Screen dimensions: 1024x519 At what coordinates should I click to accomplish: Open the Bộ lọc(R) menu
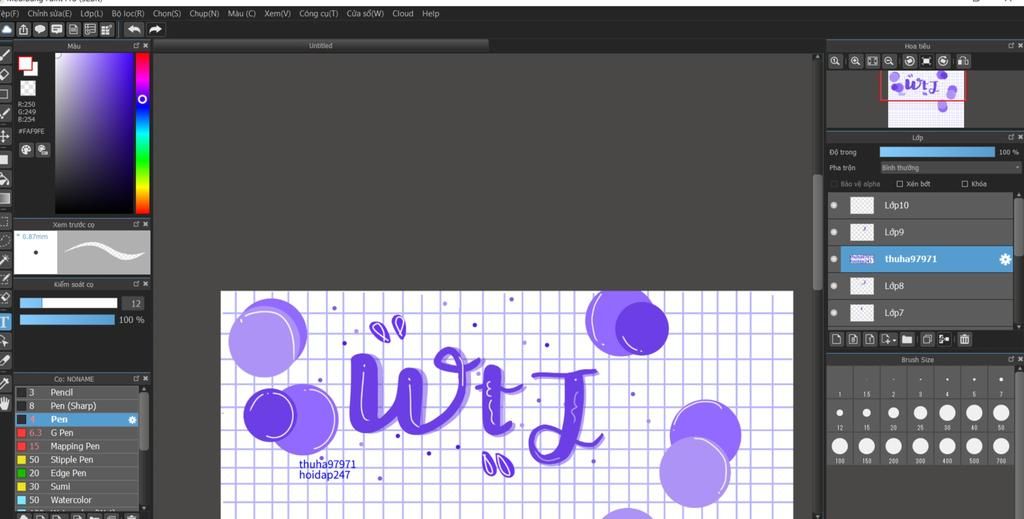(x=128, y=13)
